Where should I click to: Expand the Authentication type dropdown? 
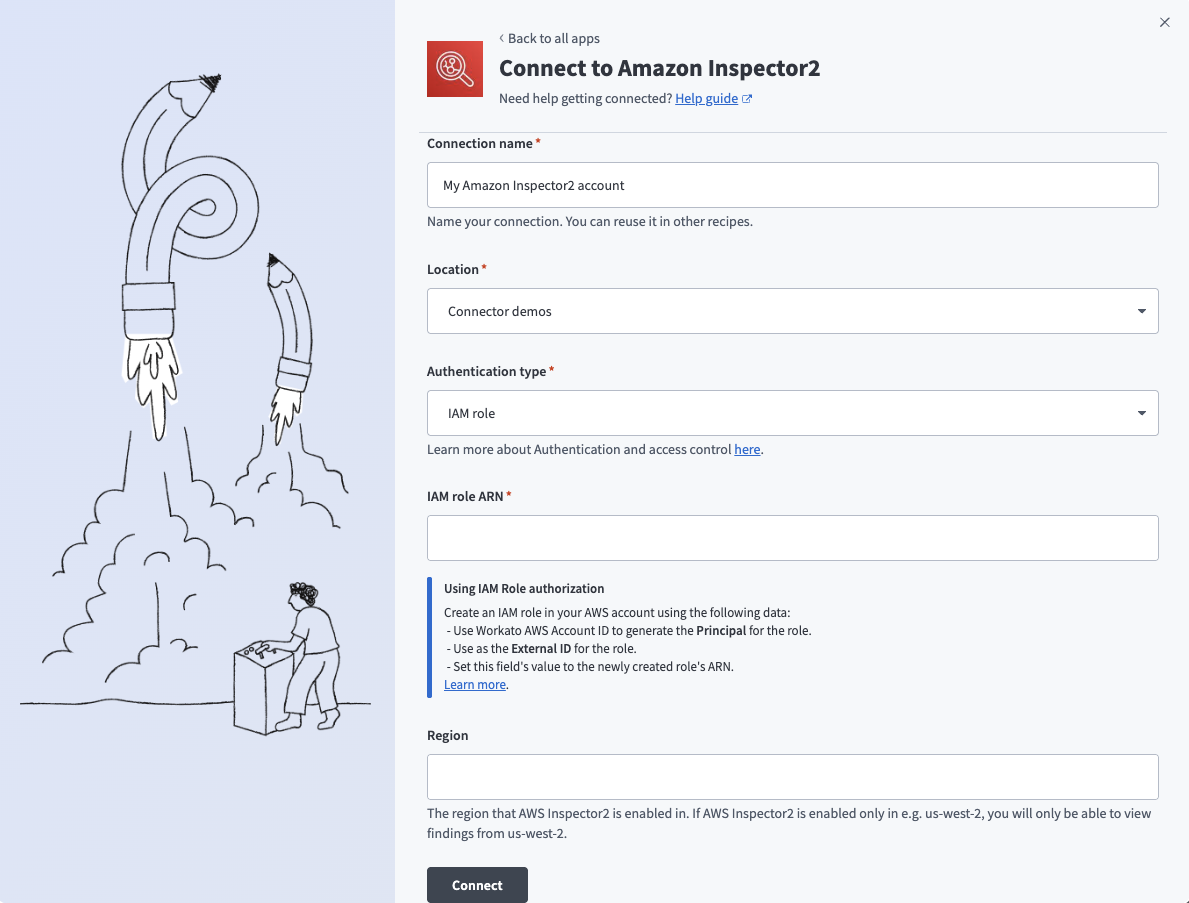click(x=792, y=413)
